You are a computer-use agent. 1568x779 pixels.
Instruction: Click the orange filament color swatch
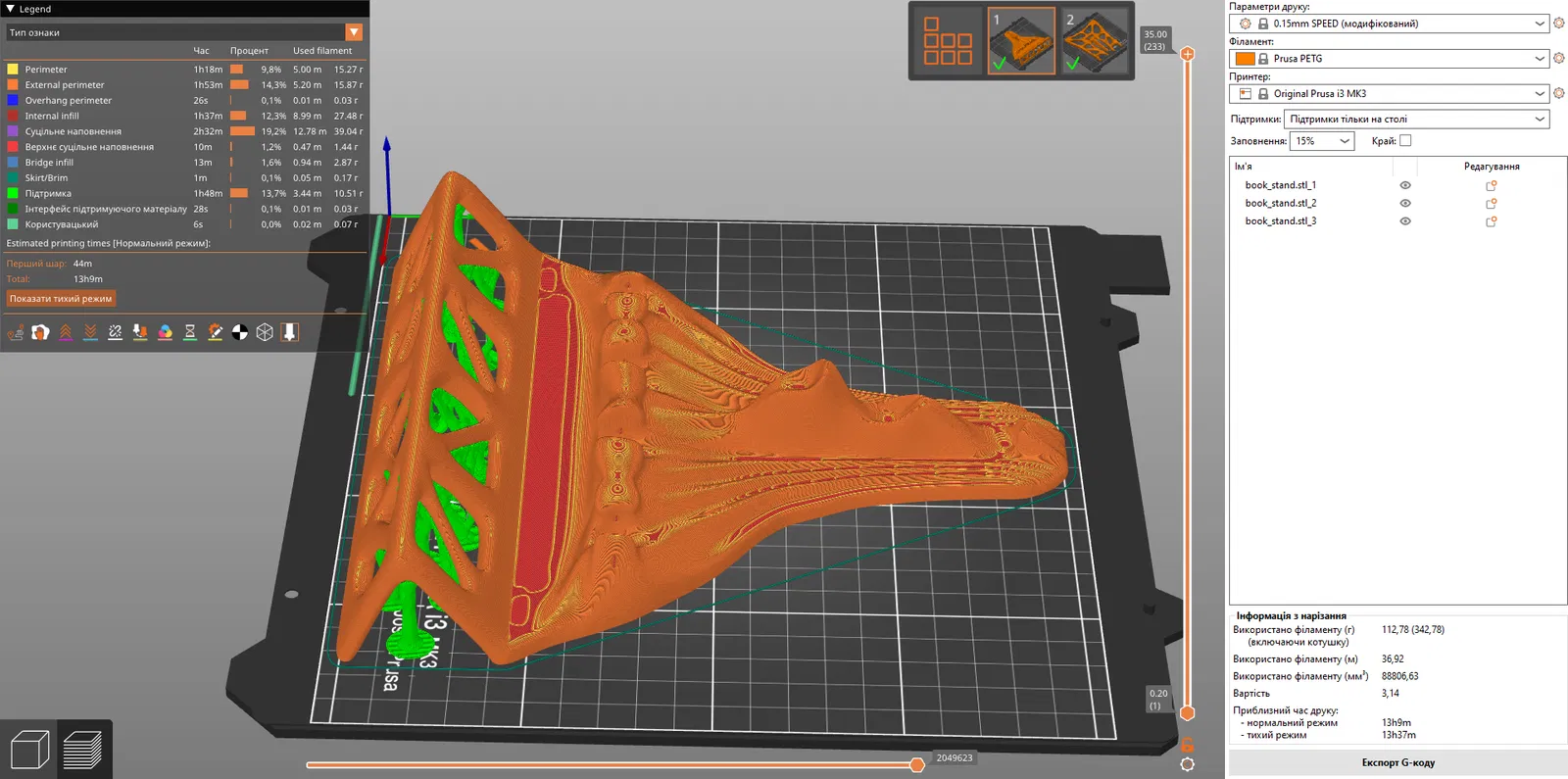point(1245,59)
